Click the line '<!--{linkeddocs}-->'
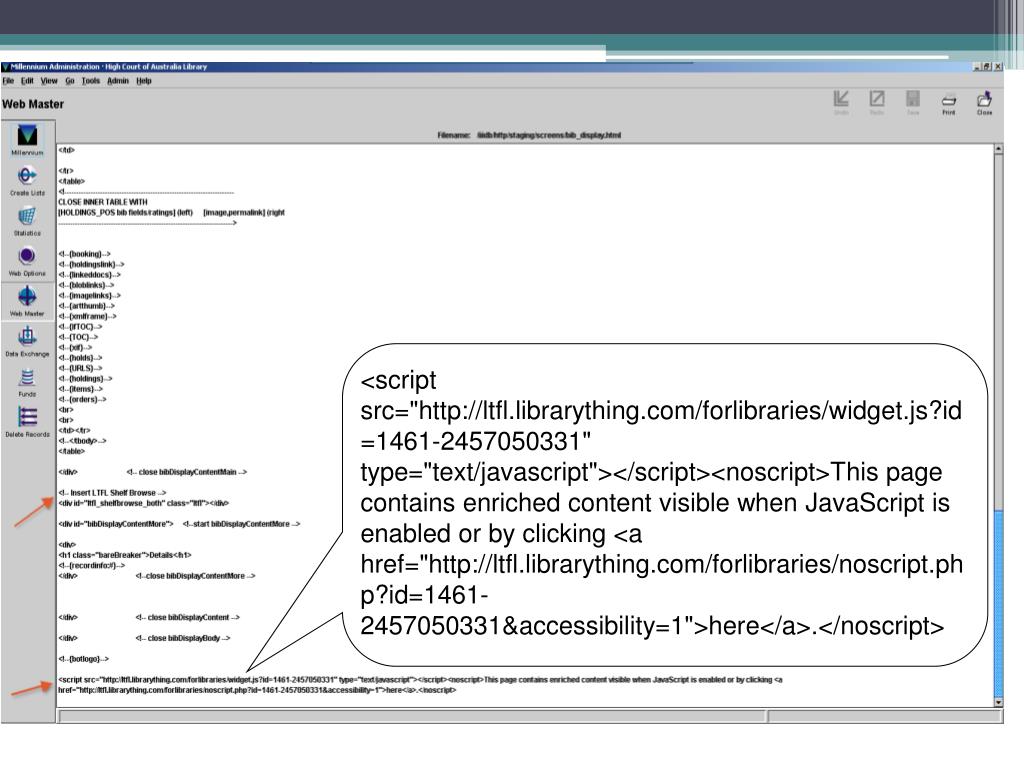This screenshot has height=768, width=1024. click(89, 275)
